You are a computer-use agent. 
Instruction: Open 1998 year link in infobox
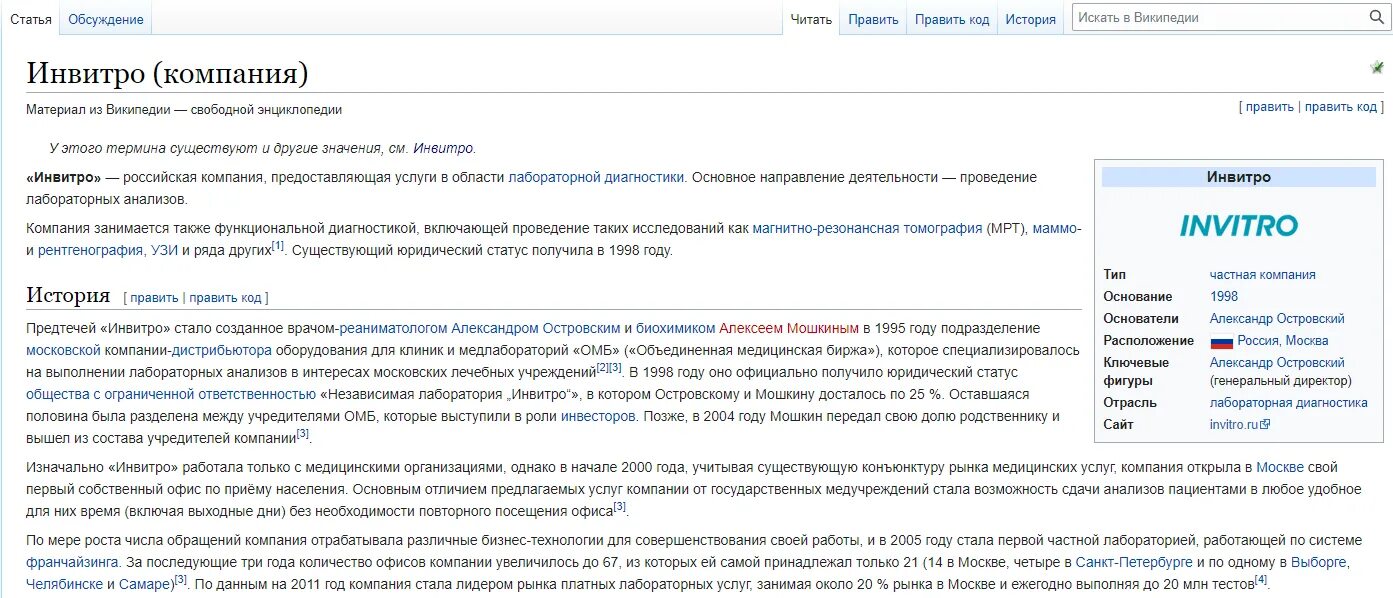click(x=1224, y=297)
